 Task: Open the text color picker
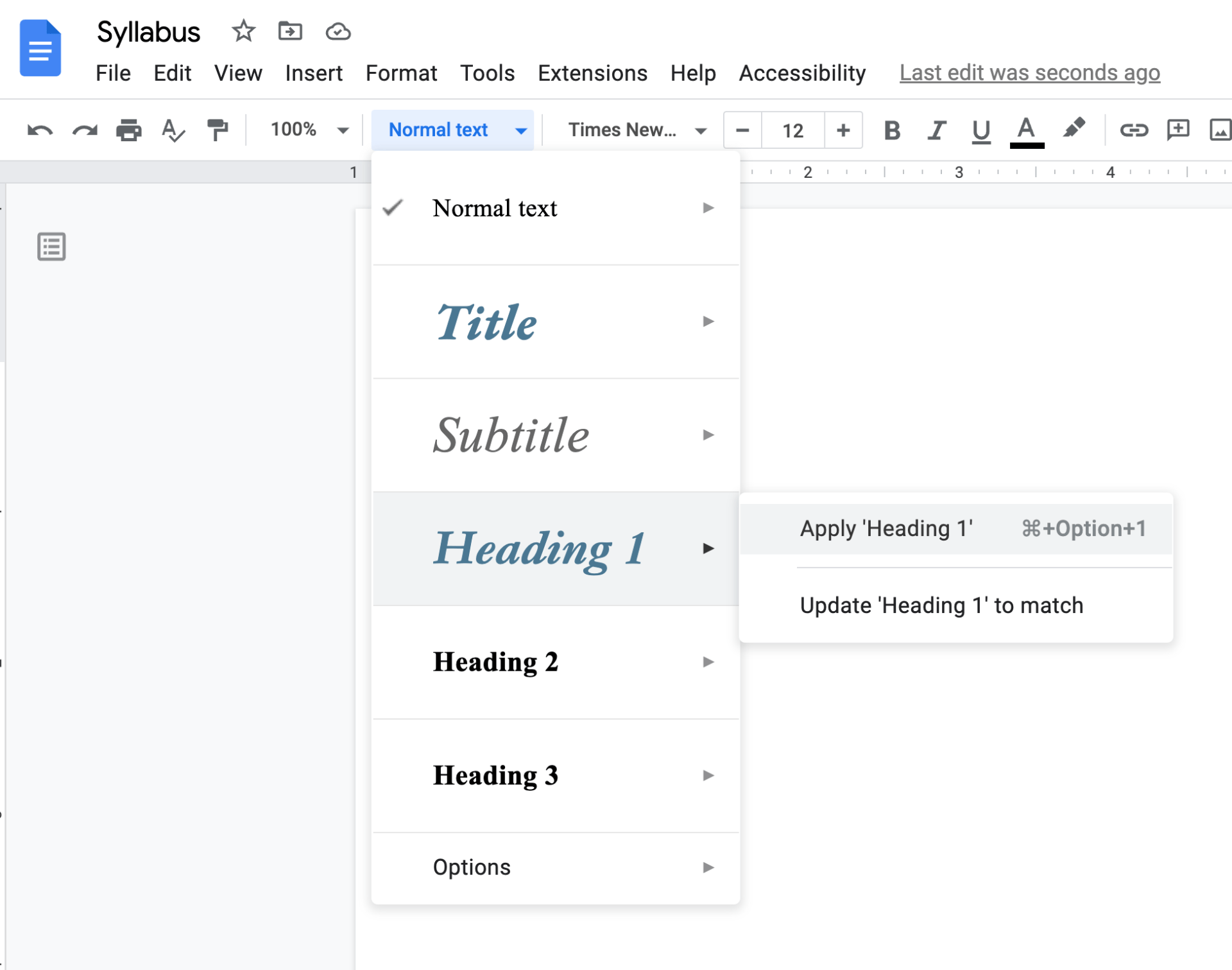(x=1026, y=130)
